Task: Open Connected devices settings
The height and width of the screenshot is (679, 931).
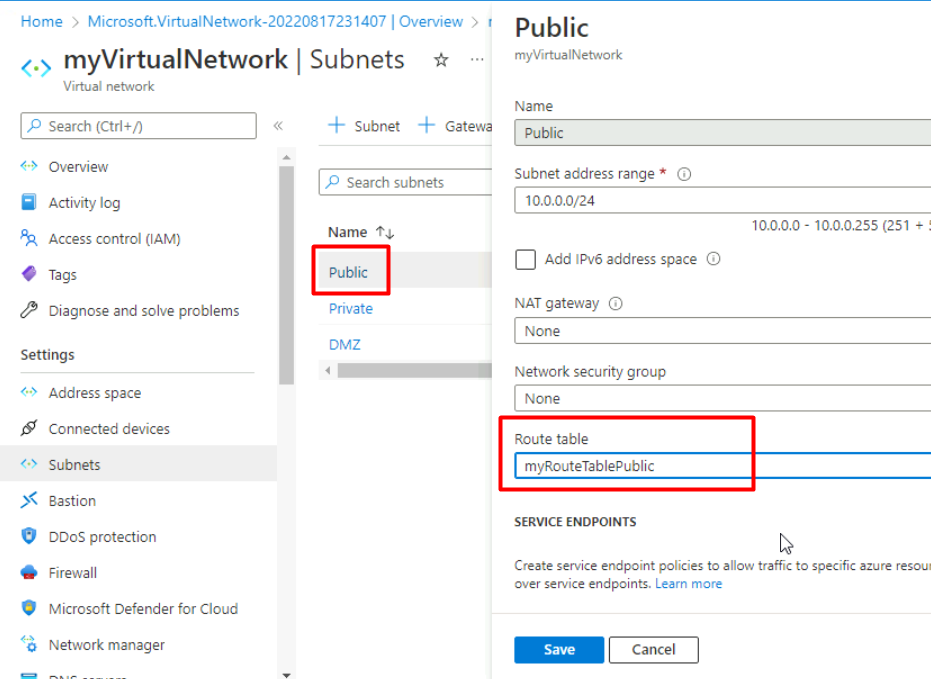Action: [x=109, y=429]
